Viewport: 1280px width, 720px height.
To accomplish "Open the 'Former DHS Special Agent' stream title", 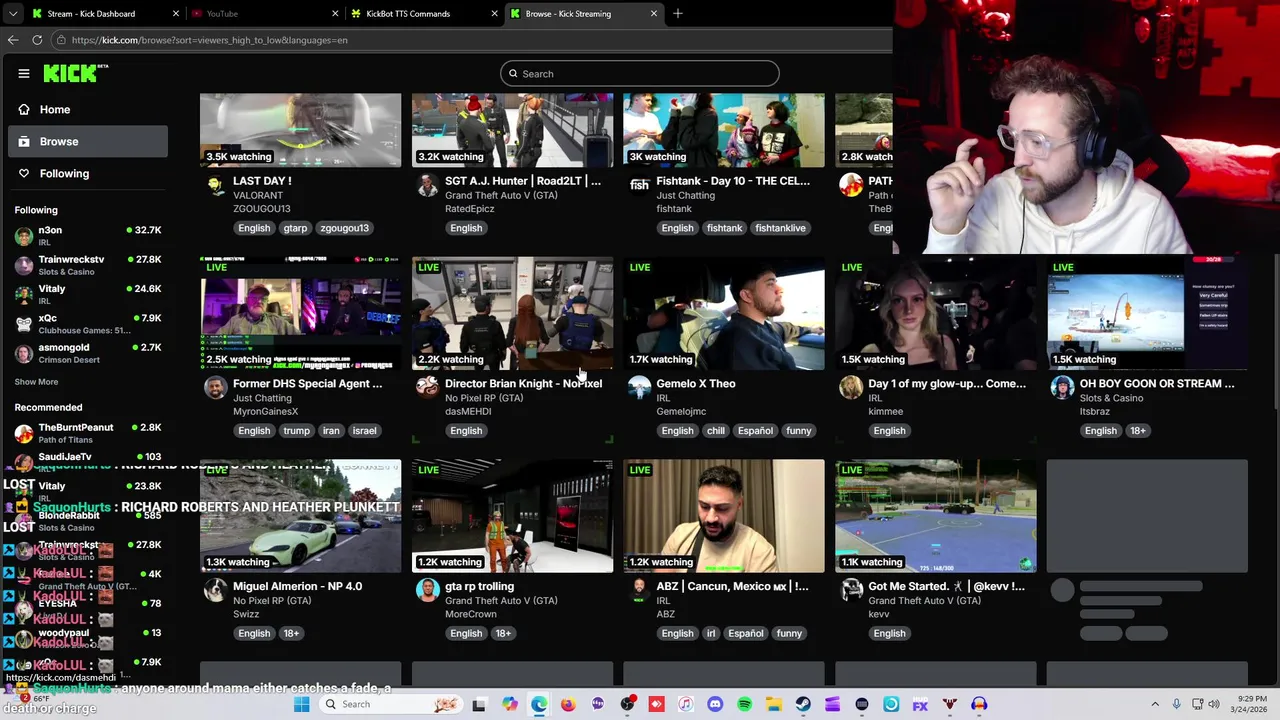I will click(x=307, y=384).
